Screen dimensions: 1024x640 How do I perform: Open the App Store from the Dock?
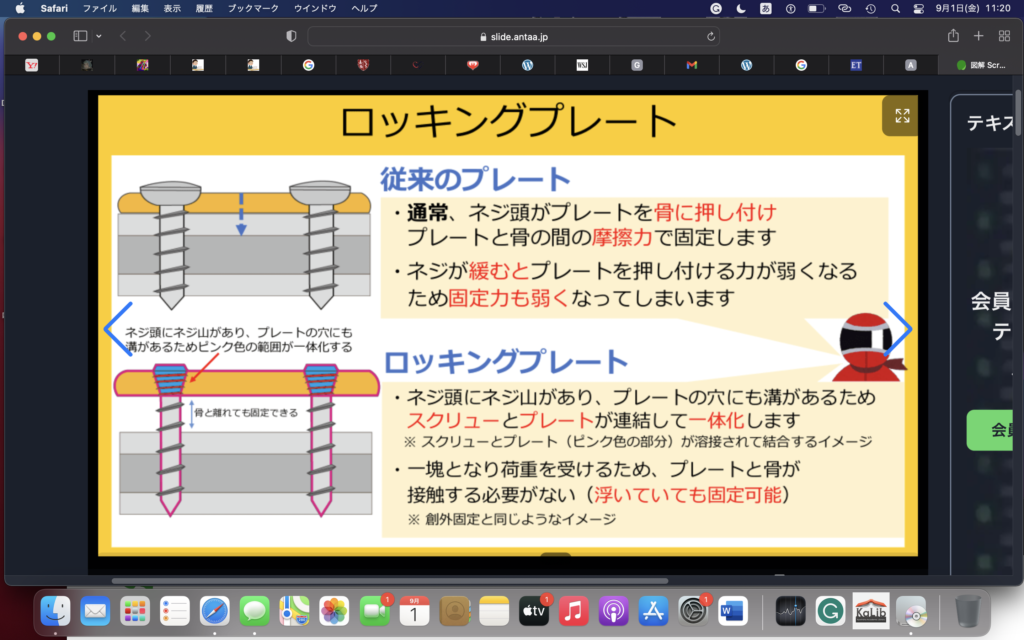click(653, 609)
